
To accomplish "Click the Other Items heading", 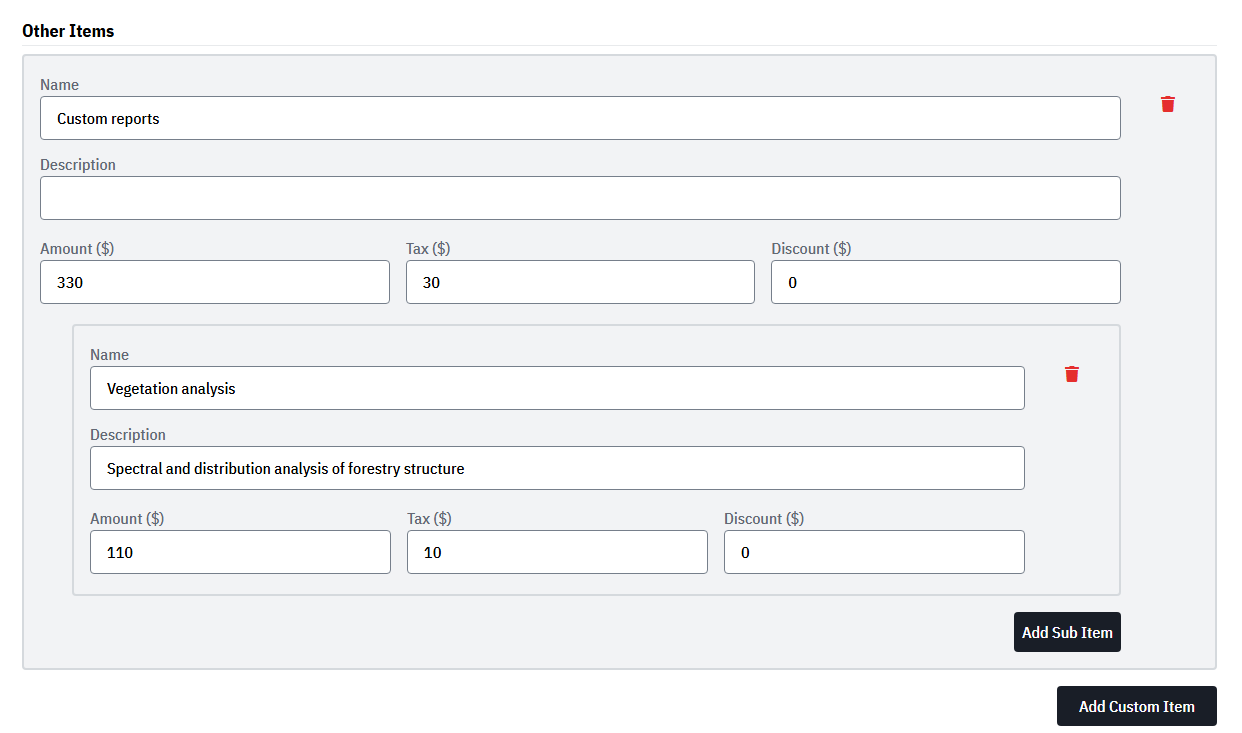I will pyautogui.click(x=68, y=31).
